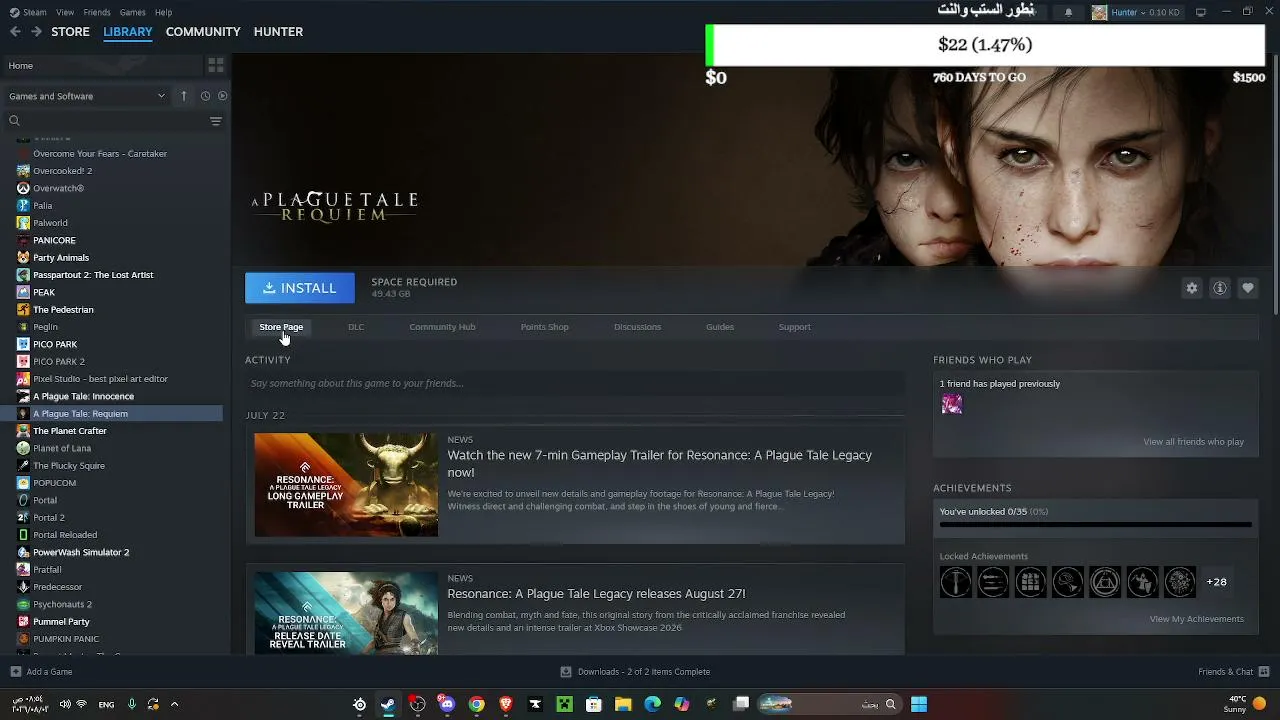Screen dimensions: 1280x720
Task: Open Microsoft Edge from the taskbar
Action: pyautogui.click(x=652, y=704)
